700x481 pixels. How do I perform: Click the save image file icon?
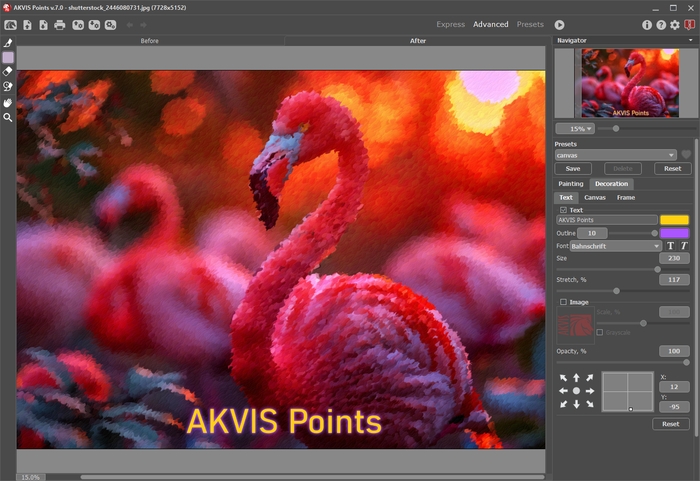click(x=43, y=25)
